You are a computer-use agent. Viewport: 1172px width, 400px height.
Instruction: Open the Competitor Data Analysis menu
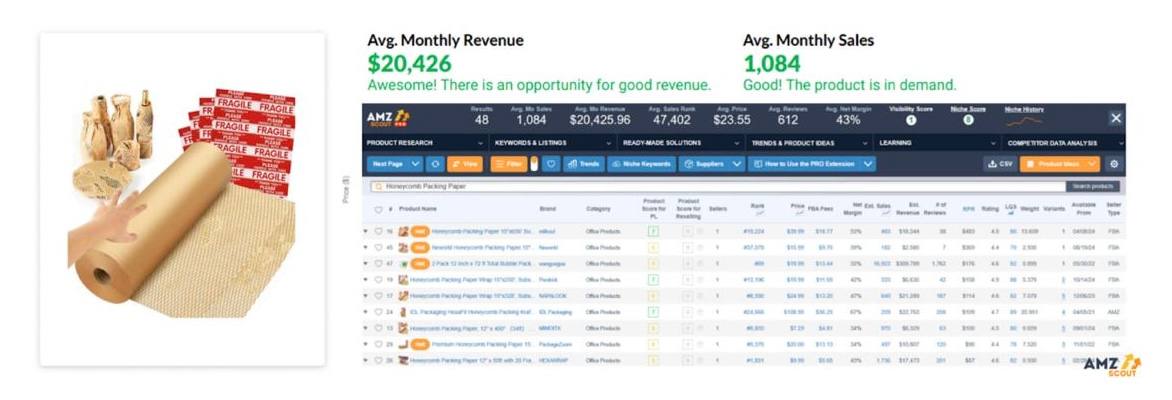click(x=1064, y=143)
